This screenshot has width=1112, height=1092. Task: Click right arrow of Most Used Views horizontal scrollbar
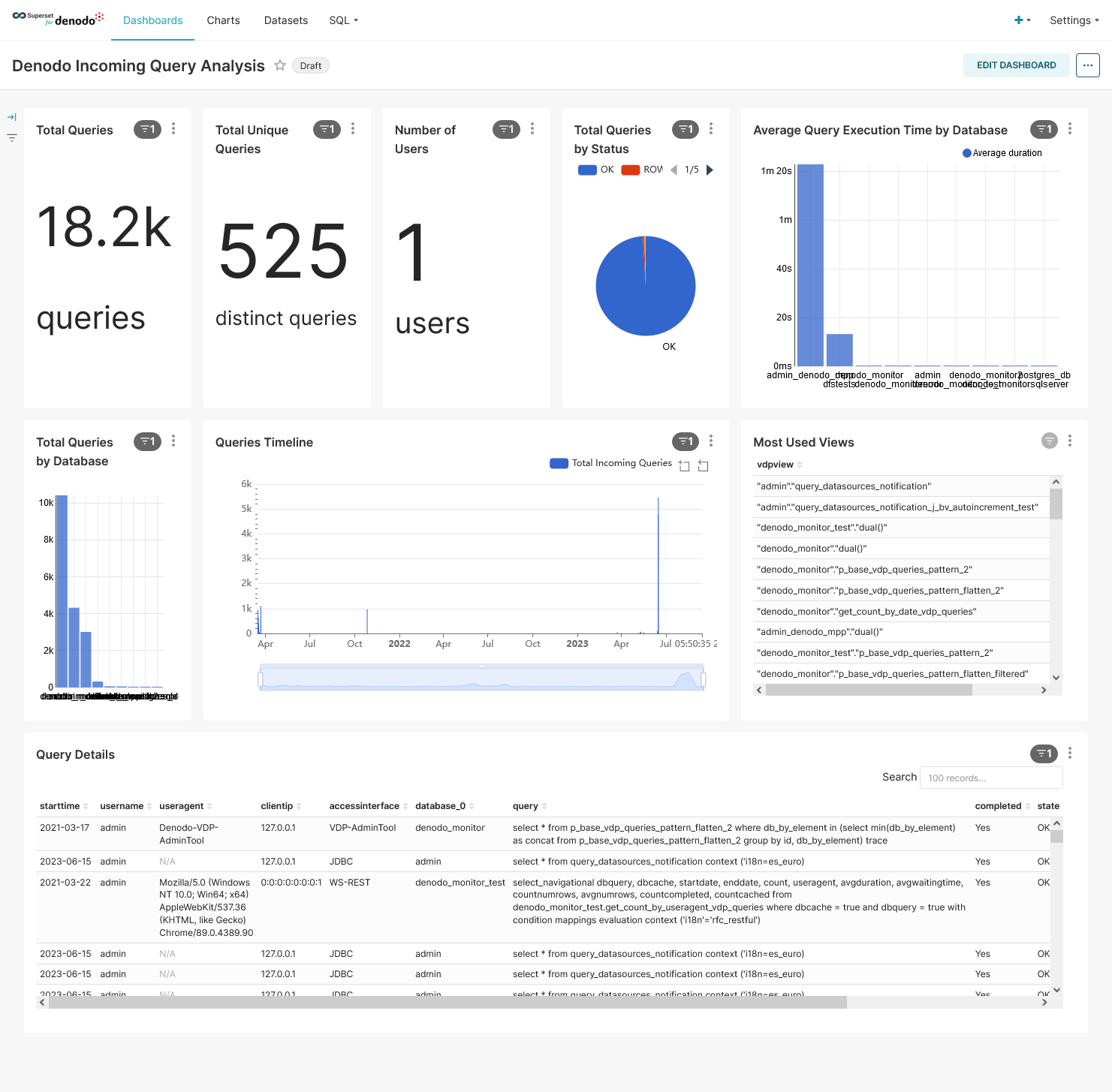tap(1044, 690)
